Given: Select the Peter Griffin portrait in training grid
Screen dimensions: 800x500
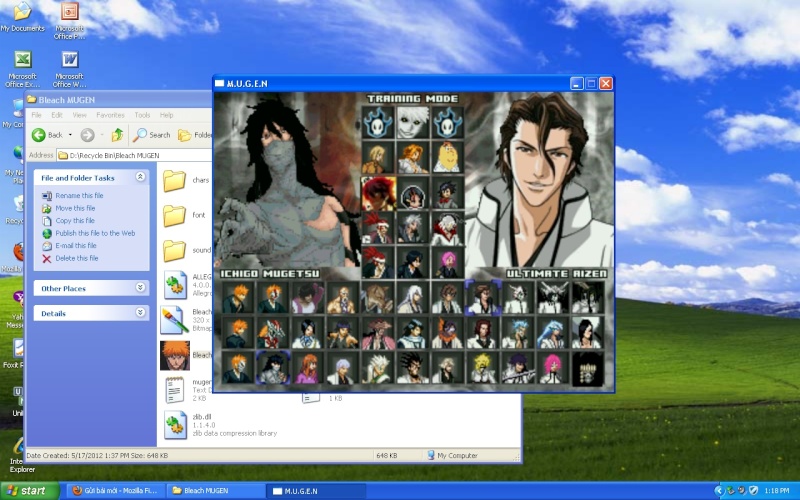Looking at the screenshot, I should point(447,158).
